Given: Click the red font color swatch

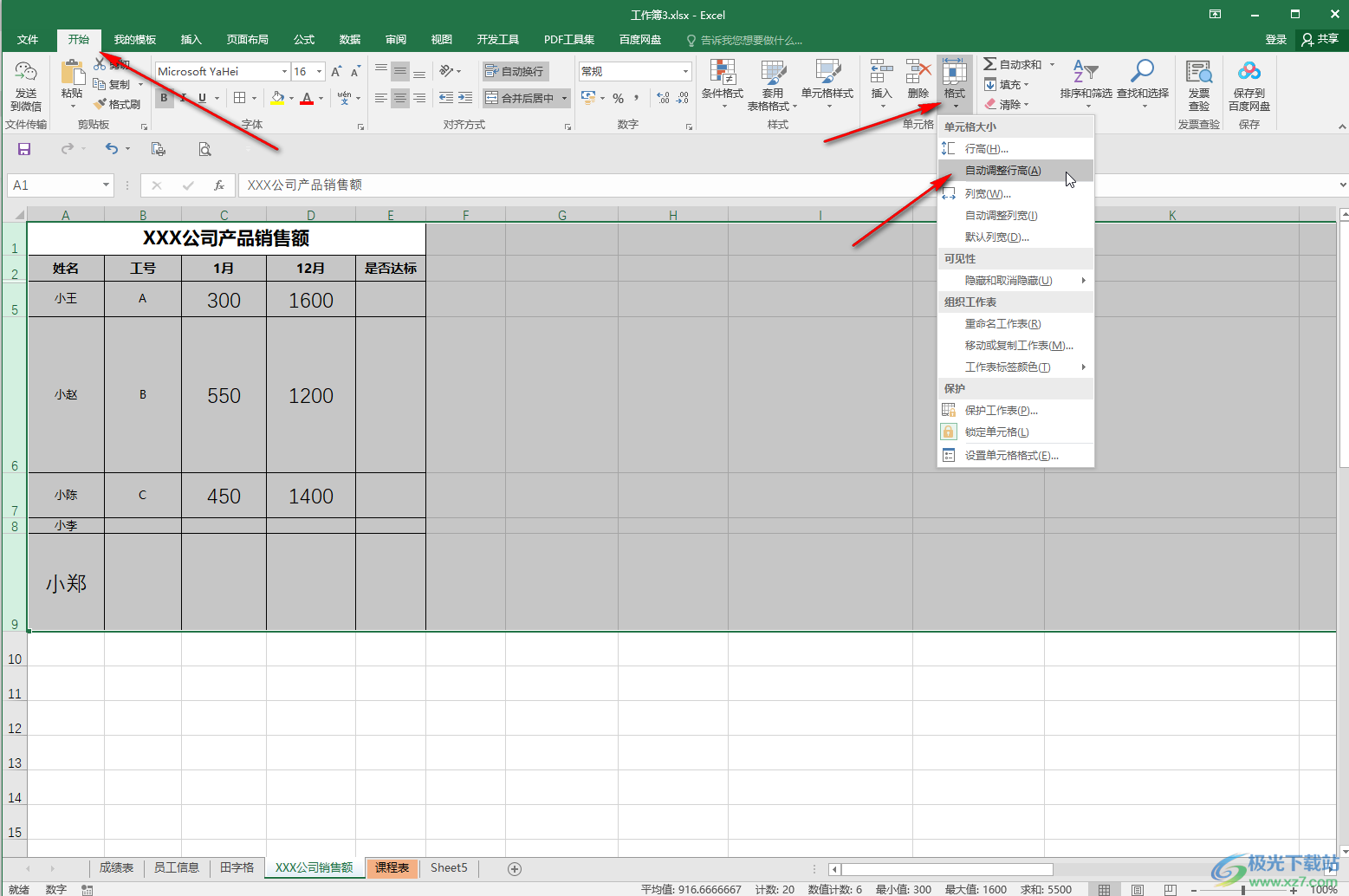Looking at the screenshot, I should 307,99.
